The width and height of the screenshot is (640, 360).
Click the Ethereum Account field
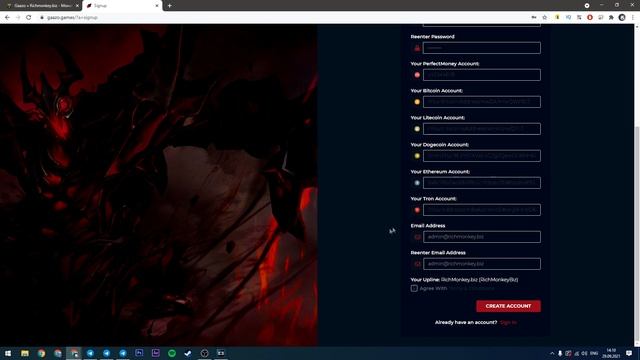(x=482, y=182)
